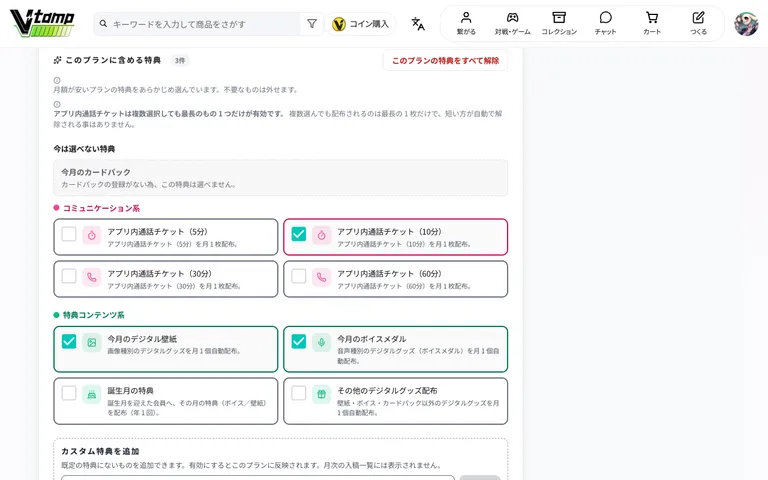The width and height of the screenshot is (768, 480).
Task: Open the language translation icon
Action: click(x=418, y=24)
